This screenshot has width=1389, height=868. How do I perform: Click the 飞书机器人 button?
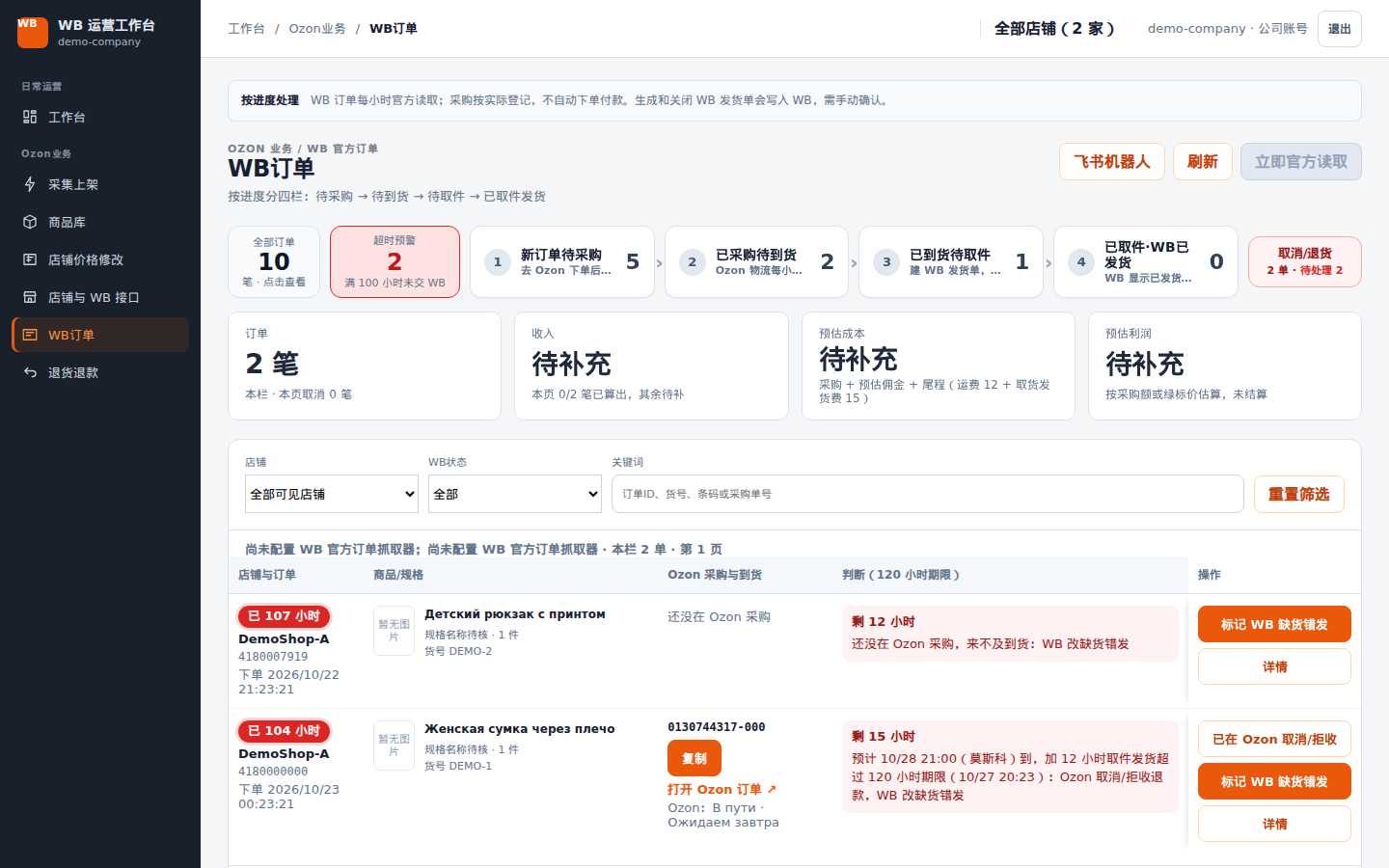[1112, 162]
